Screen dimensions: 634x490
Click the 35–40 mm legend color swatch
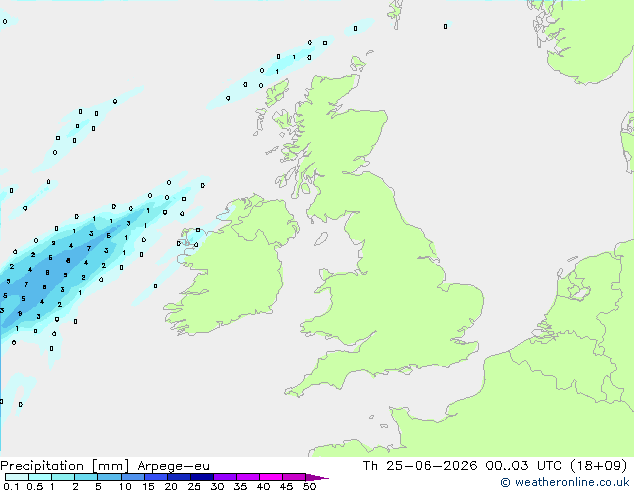(248, 477)
